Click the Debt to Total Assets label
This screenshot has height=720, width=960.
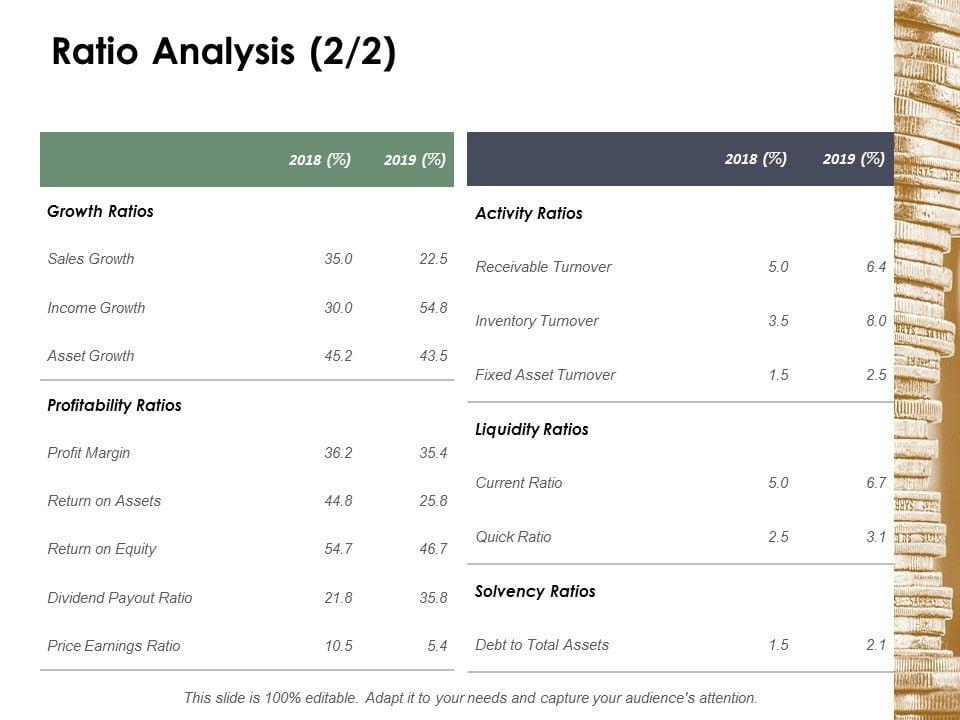542,645
